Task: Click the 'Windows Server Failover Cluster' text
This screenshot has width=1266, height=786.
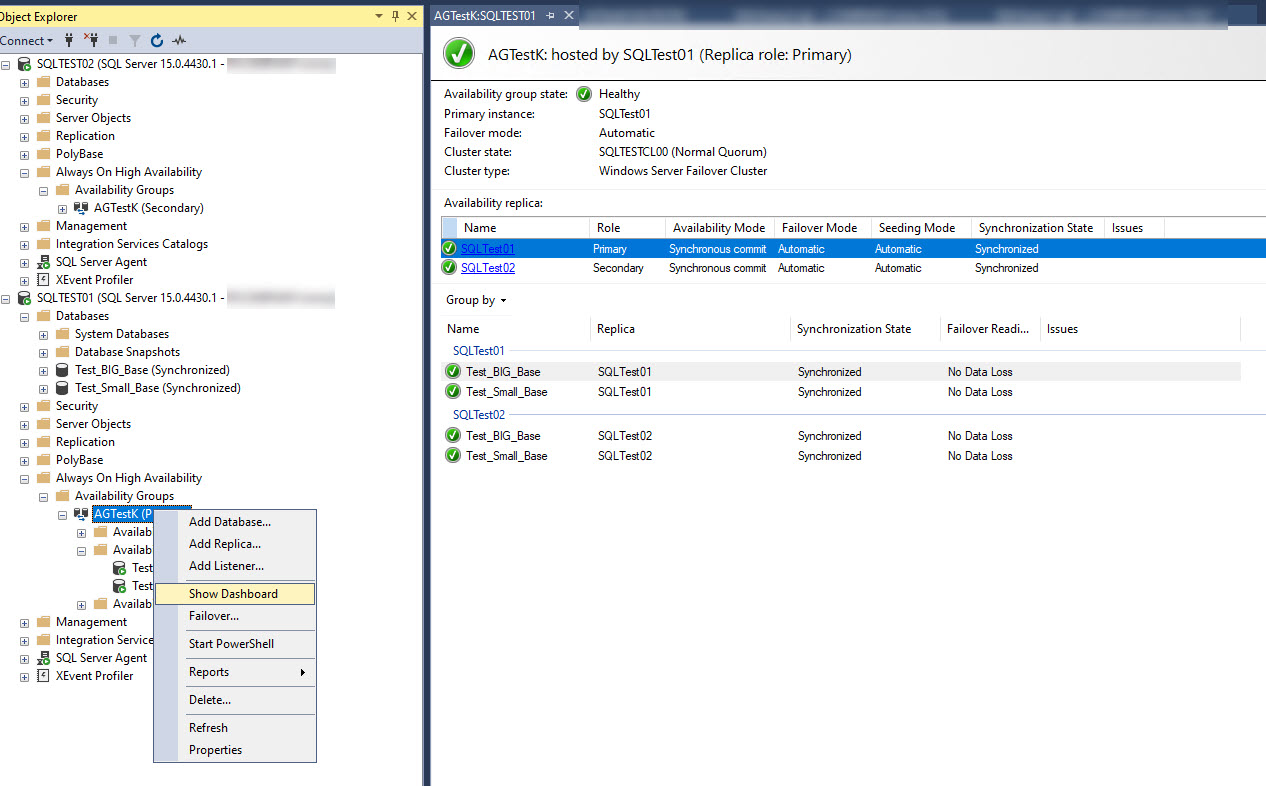Action: coord(683,171)
